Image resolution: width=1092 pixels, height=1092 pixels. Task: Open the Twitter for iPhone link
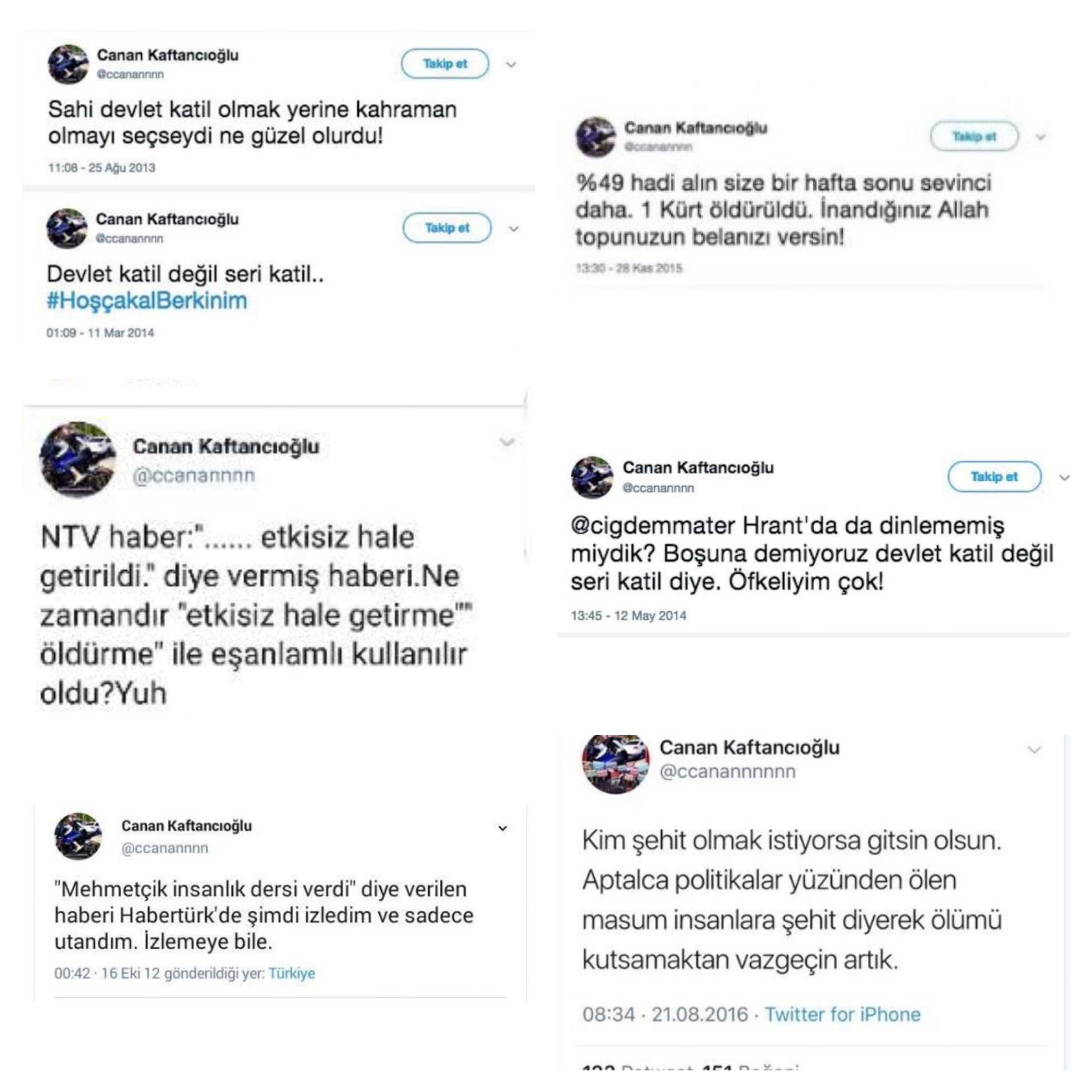[x=843, y=1014]
